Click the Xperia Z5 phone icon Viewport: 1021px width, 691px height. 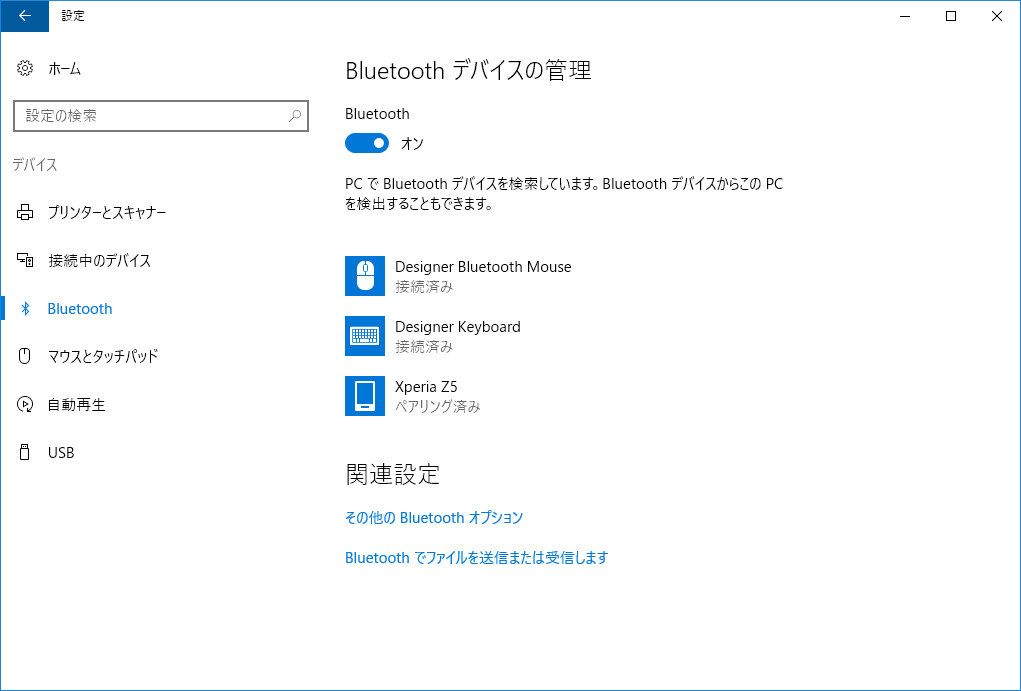click(x=365, y=396)
